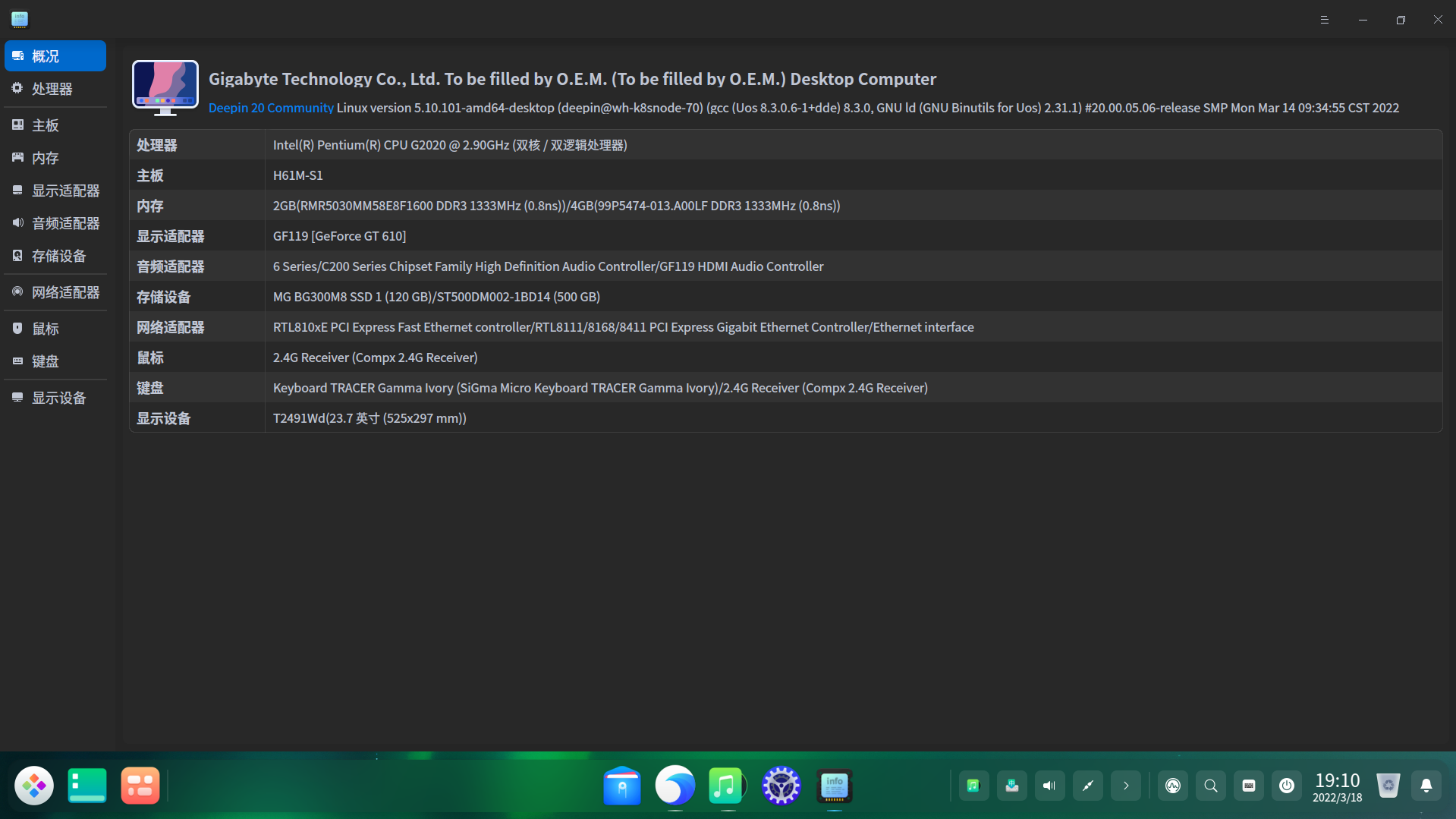The height and width of the screenshot is (819, 1456).
Task: Click the 主板 label in the table
Action: coord(150,175)
